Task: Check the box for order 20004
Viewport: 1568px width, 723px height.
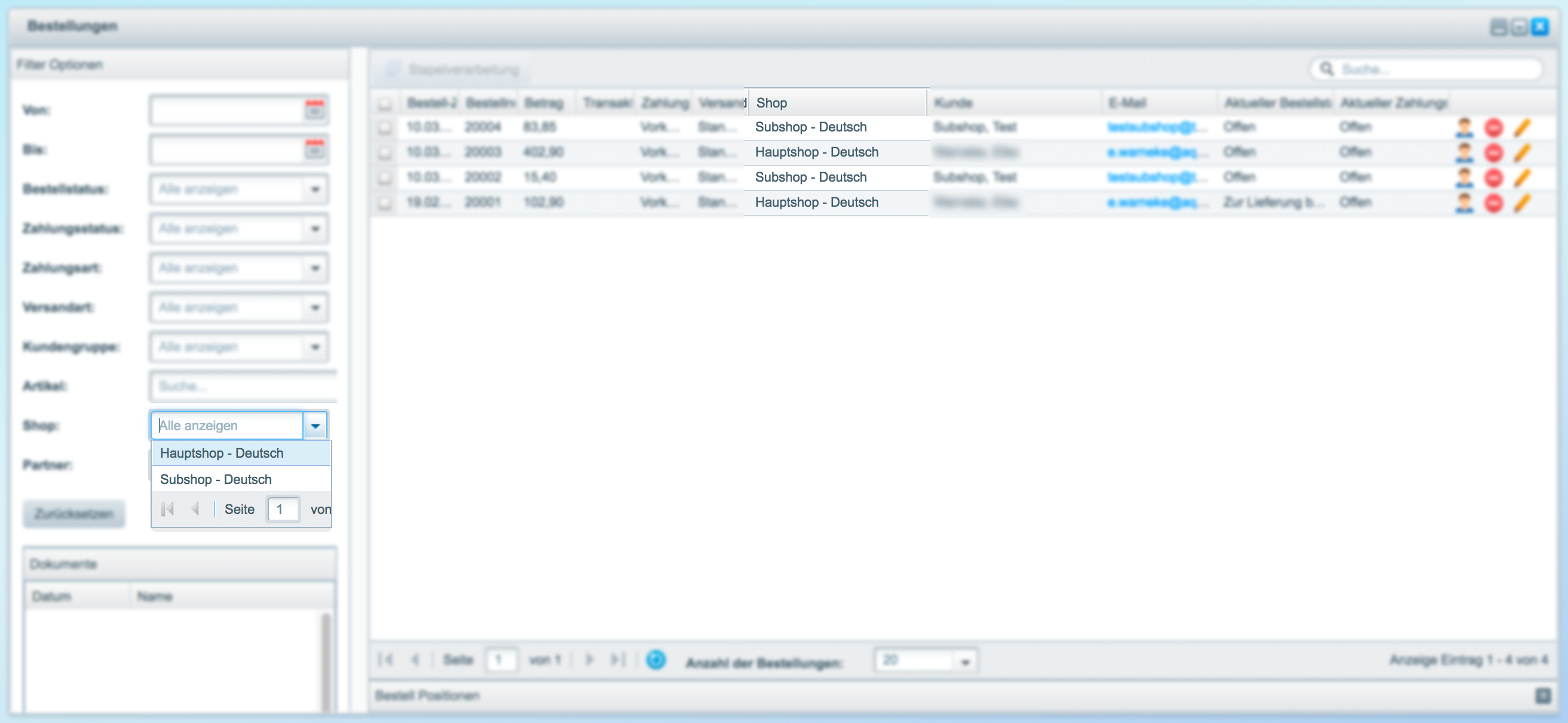Action: coord(385,128)
